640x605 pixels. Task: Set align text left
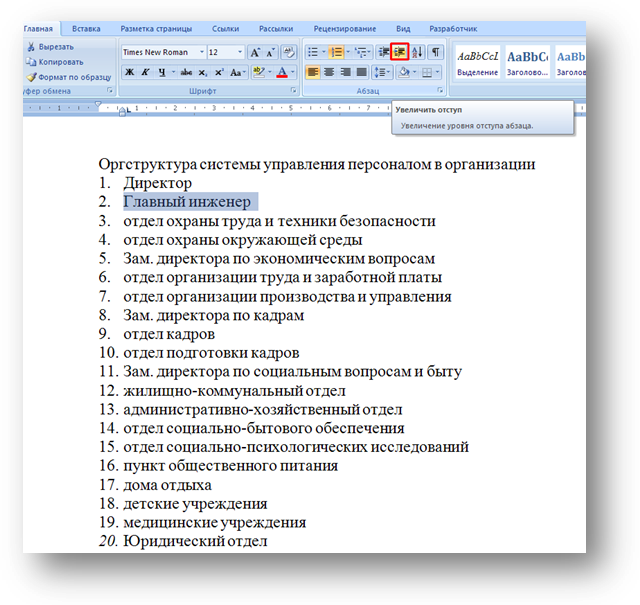click(313, 72)
